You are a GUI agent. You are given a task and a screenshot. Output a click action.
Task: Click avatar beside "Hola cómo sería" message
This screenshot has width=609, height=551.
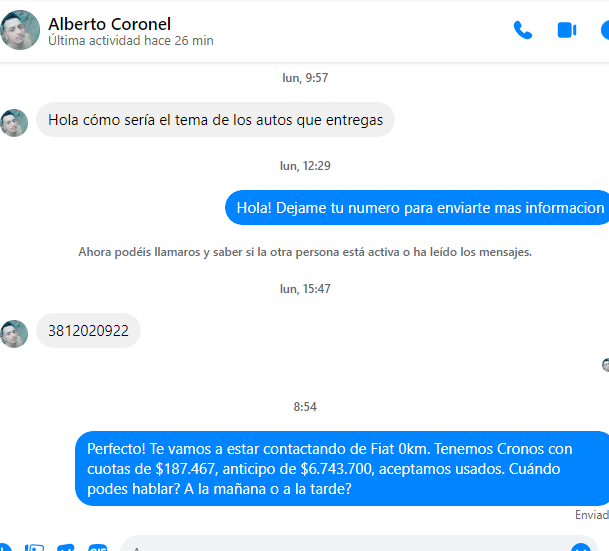(14, 123)
